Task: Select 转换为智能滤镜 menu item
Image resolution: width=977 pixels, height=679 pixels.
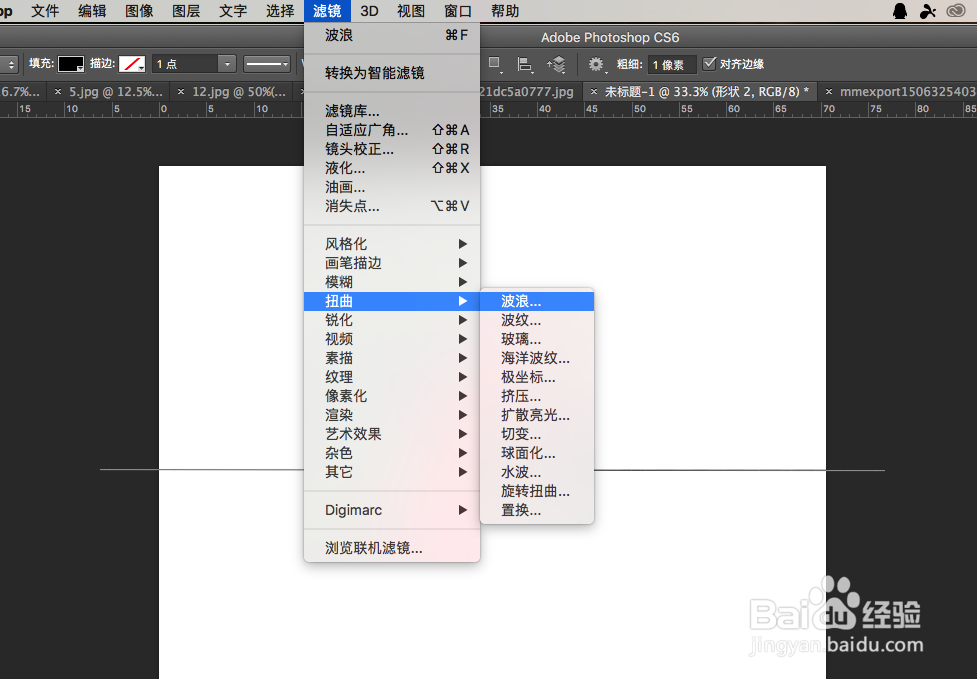Action: pos(392,73)
